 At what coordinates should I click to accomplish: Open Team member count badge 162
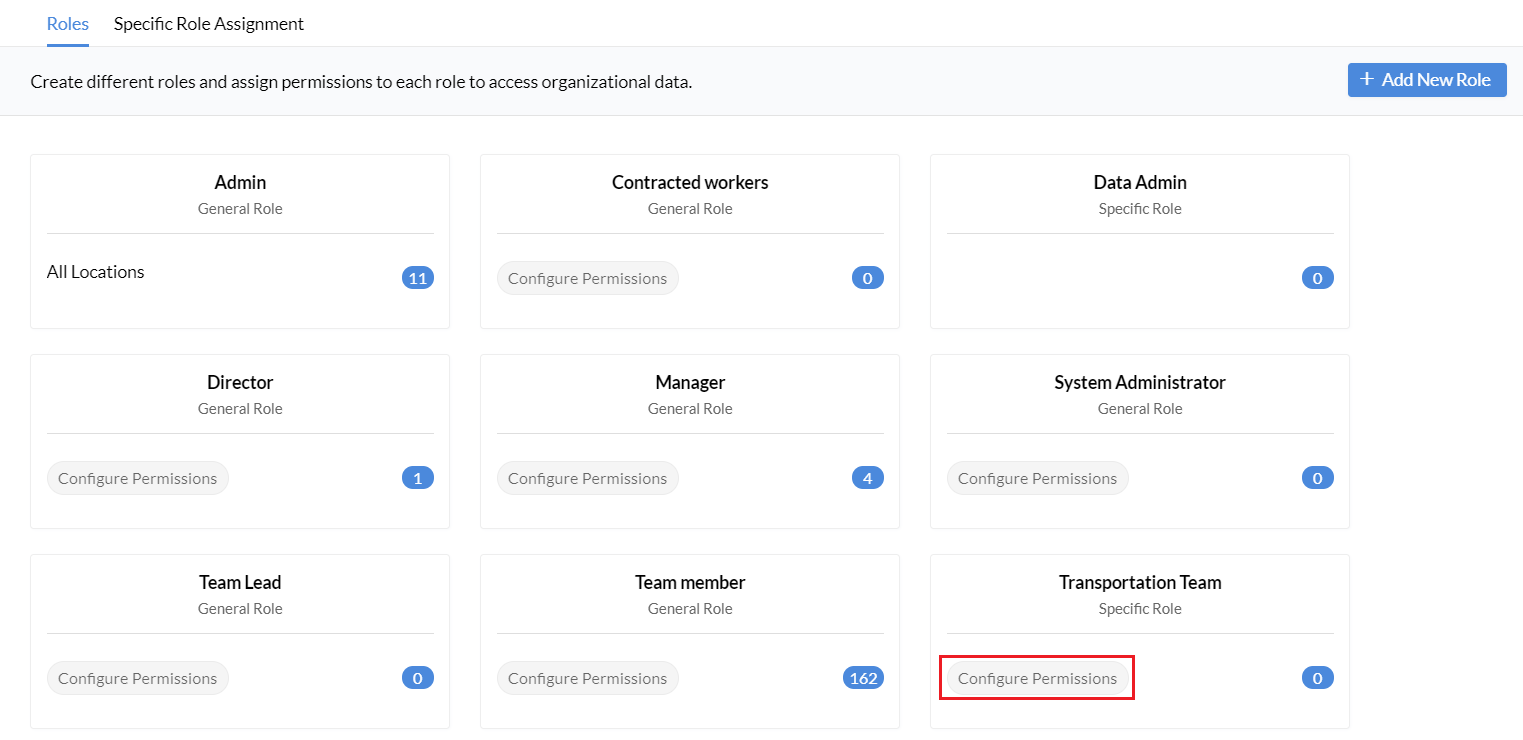click(x=864, y=678)
